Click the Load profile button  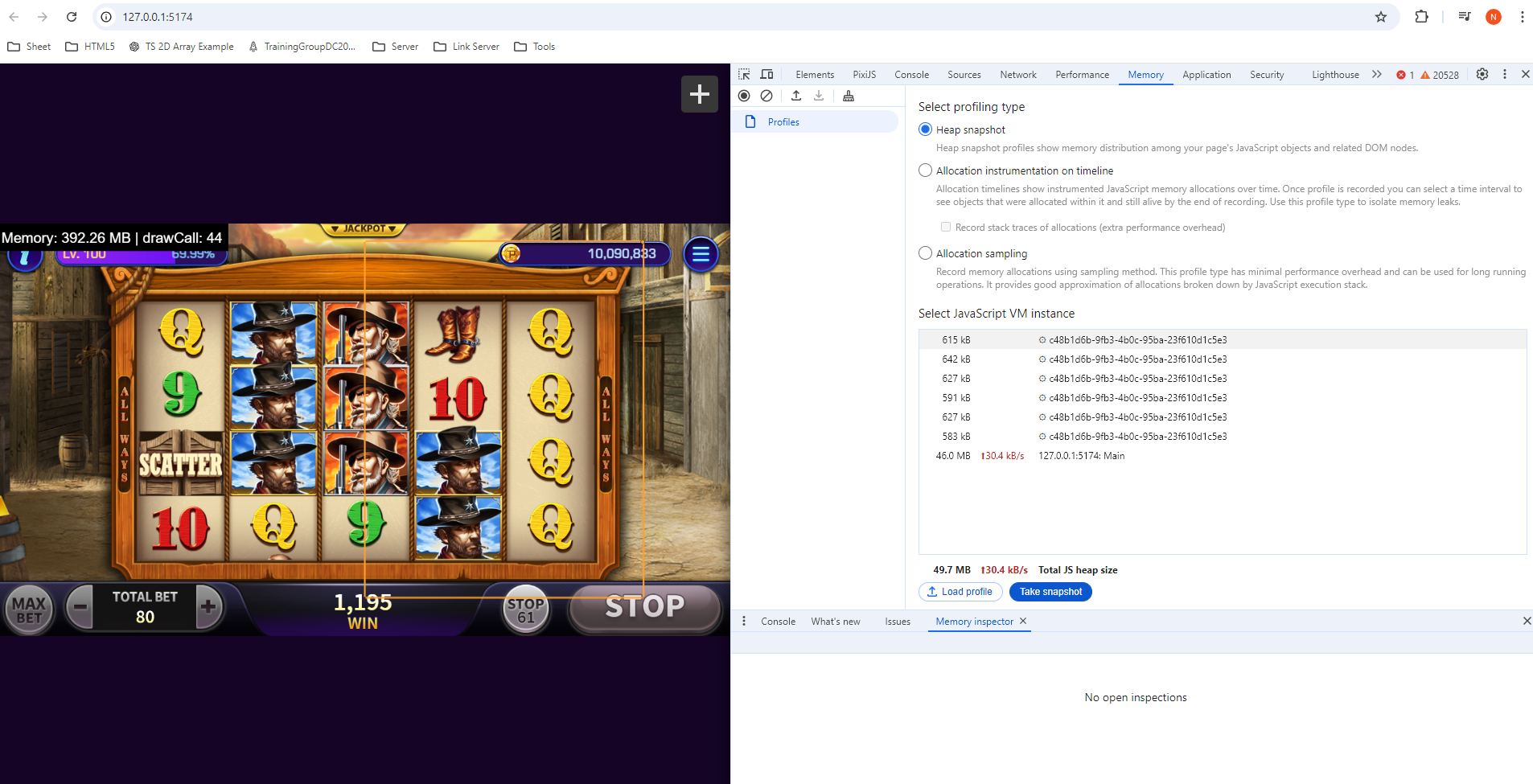[960, 592]
